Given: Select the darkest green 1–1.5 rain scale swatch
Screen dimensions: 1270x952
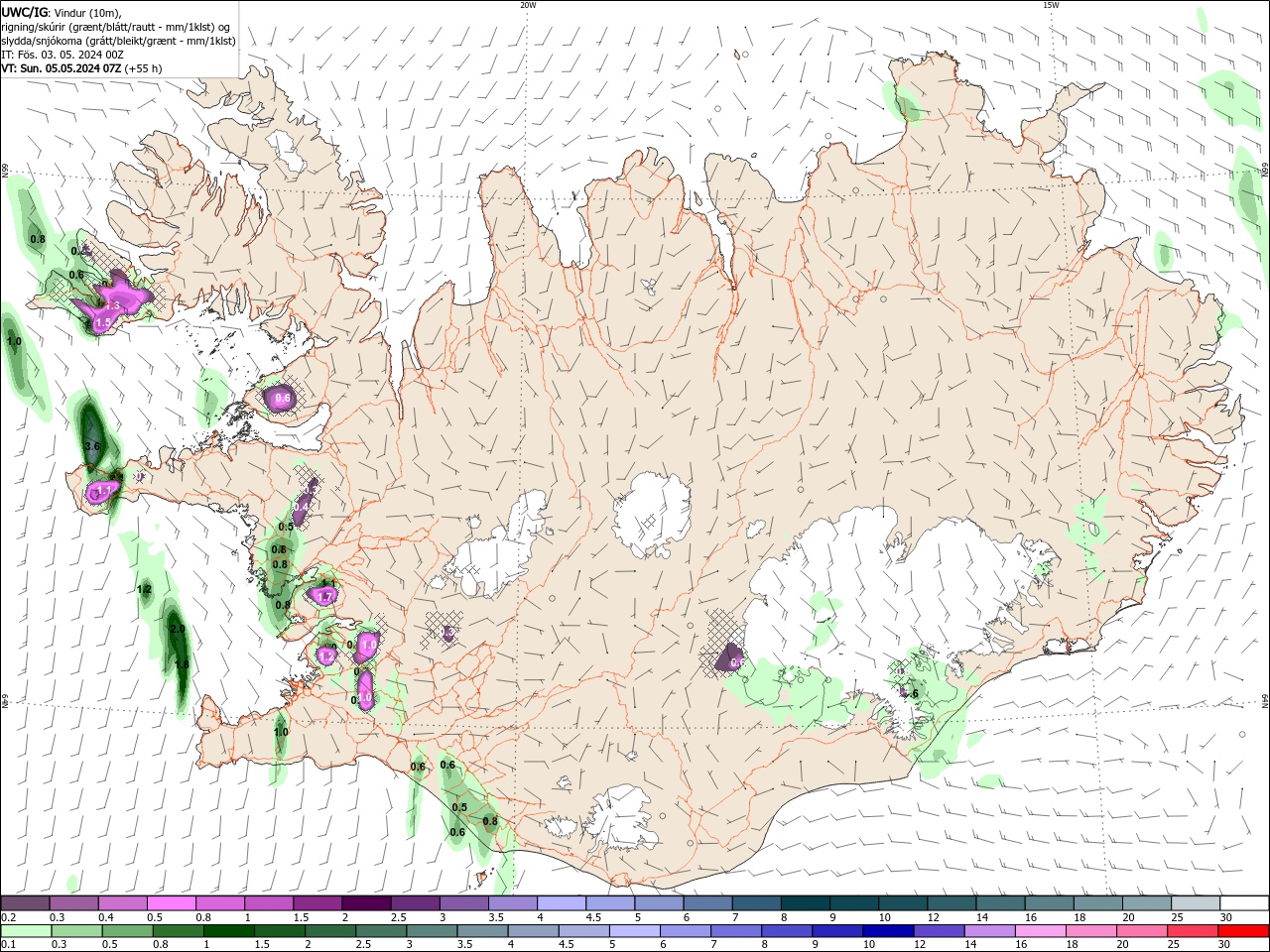Looking at the screenshot, I should pos(229,931).
